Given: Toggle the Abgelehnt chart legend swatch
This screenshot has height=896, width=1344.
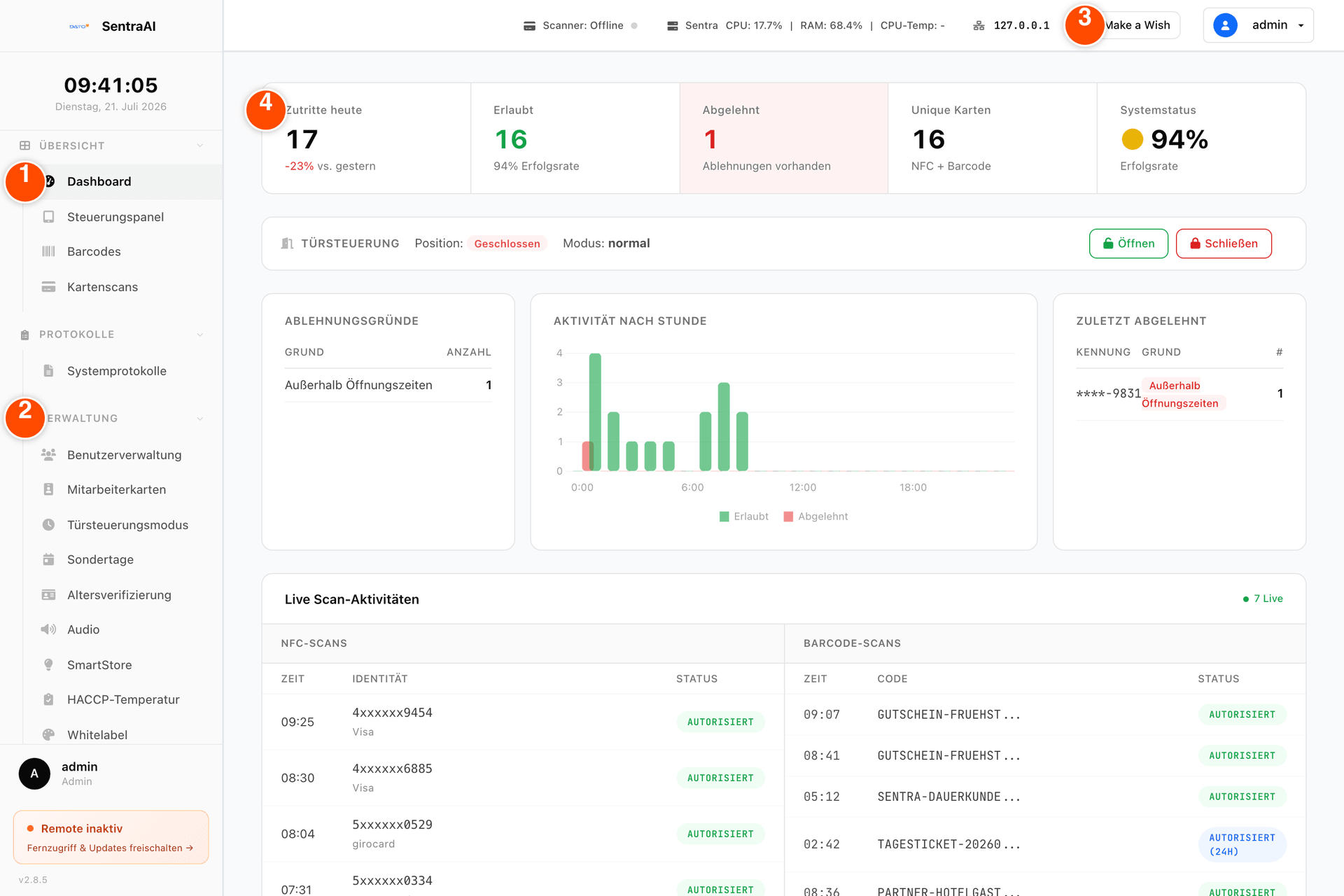Looking at the screenshot, I should pos(788,517).
